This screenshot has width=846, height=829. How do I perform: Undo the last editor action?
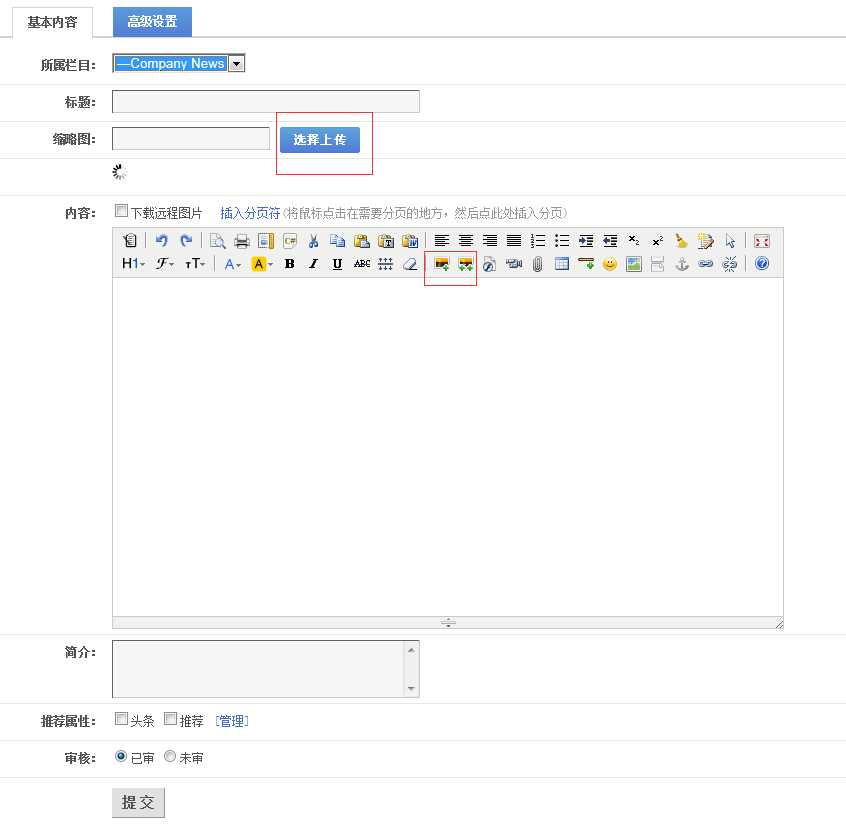click(x=161, y=241)
